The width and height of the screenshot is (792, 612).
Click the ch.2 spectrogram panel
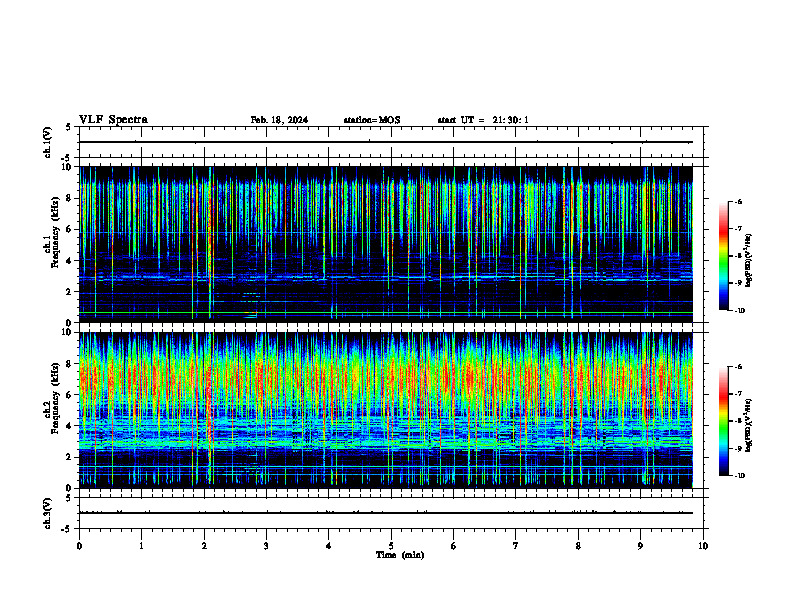tap(386, 410)
